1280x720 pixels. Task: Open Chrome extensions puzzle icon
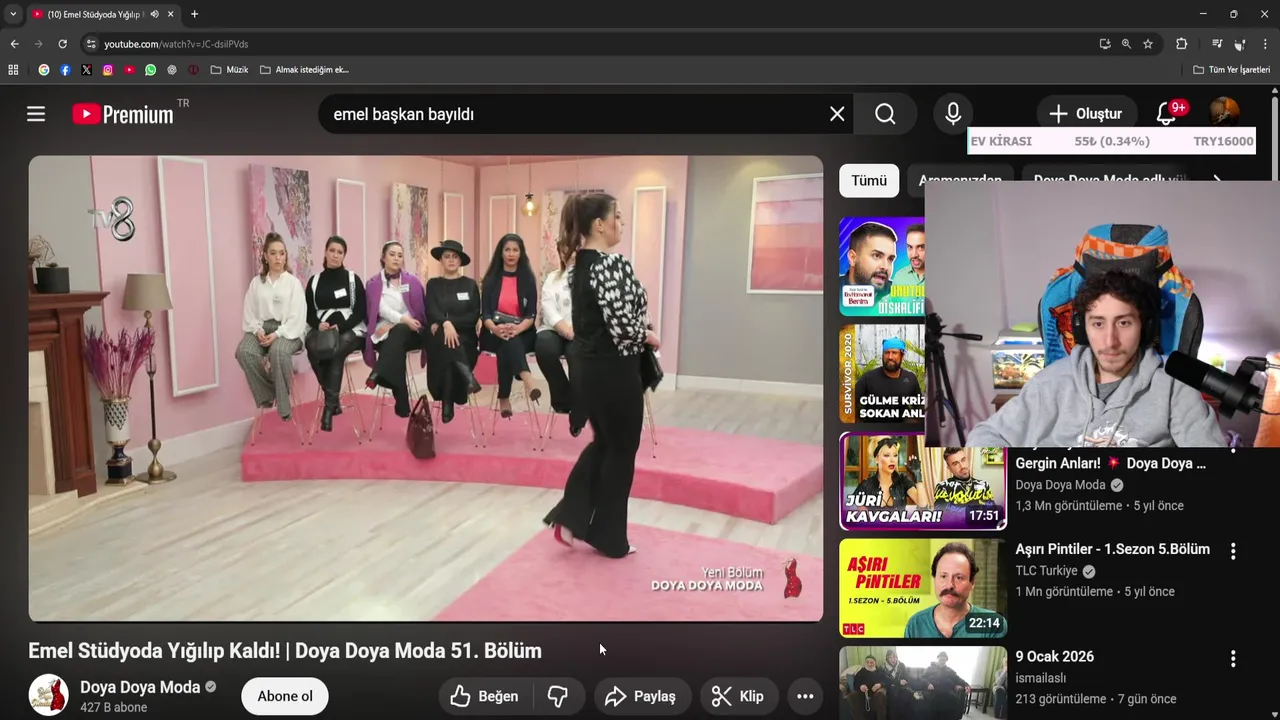(x=1181, y=44)
